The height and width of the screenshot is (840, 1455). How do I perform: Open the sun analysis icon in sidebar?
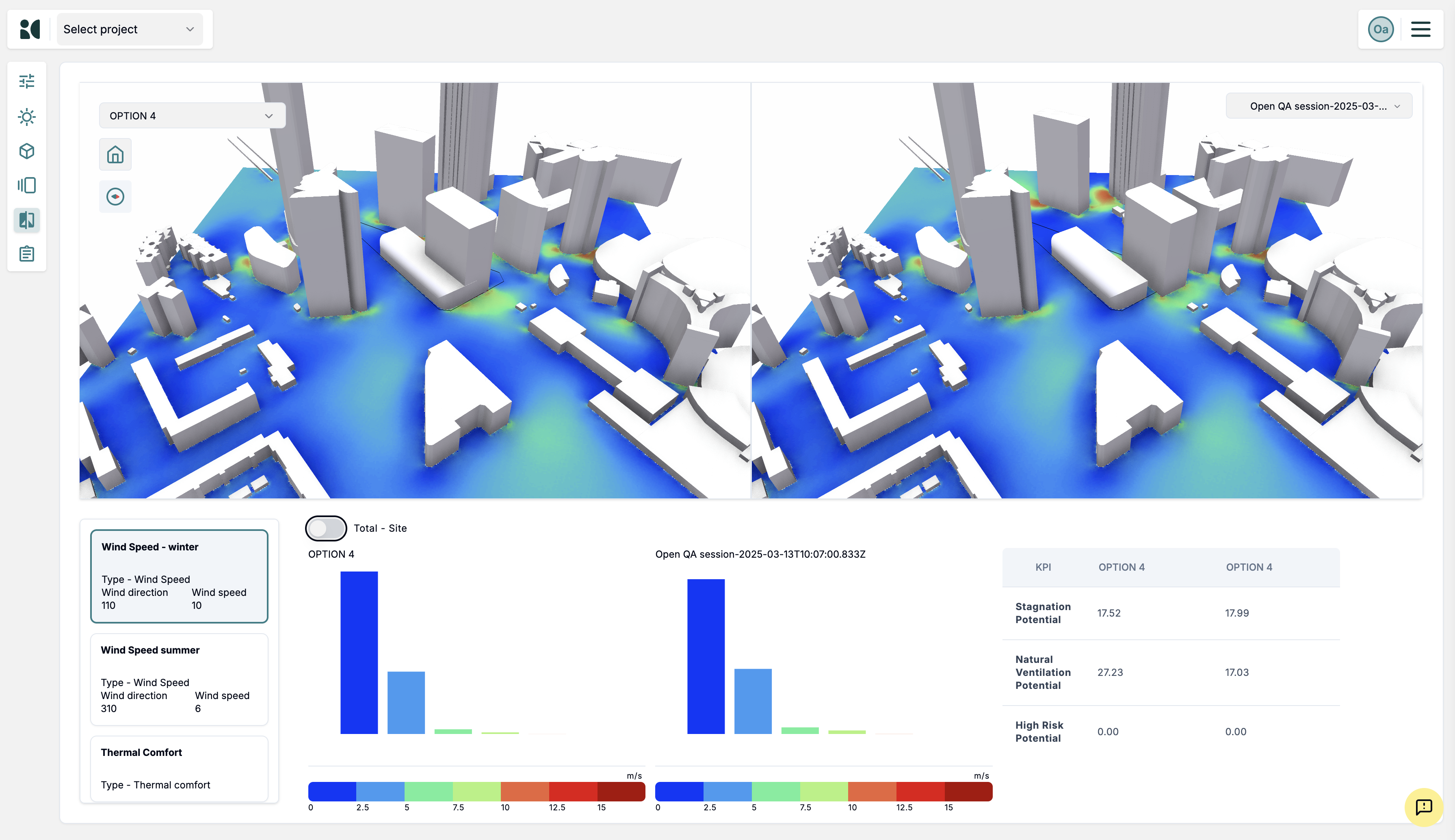point(26,117)
